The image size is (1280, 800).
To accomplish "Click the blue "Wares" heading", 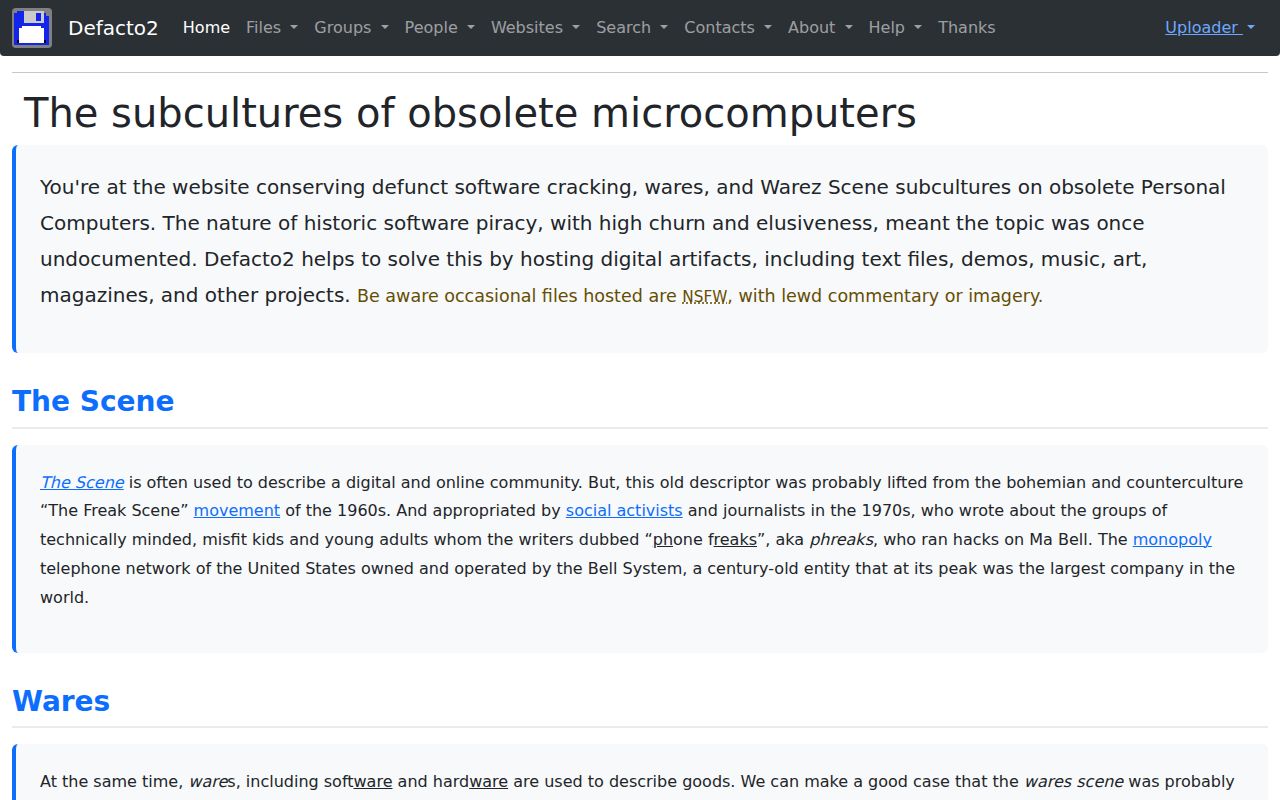I will 60,700.
